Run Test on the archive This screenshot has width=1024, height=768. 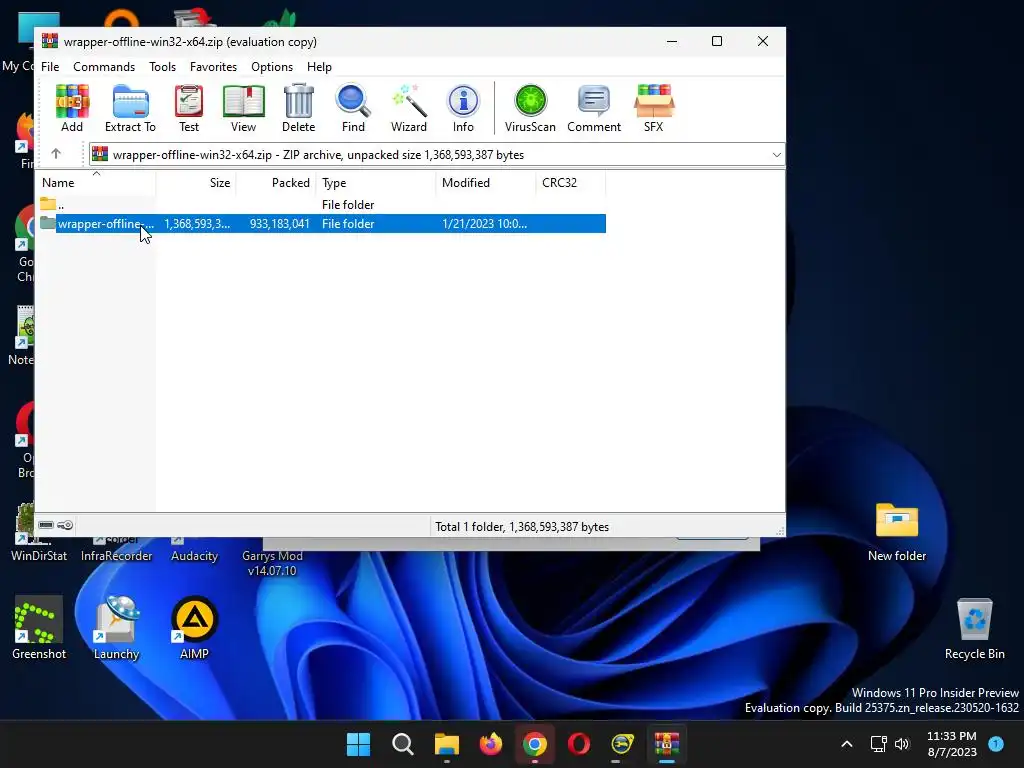(x=189, y=108)
